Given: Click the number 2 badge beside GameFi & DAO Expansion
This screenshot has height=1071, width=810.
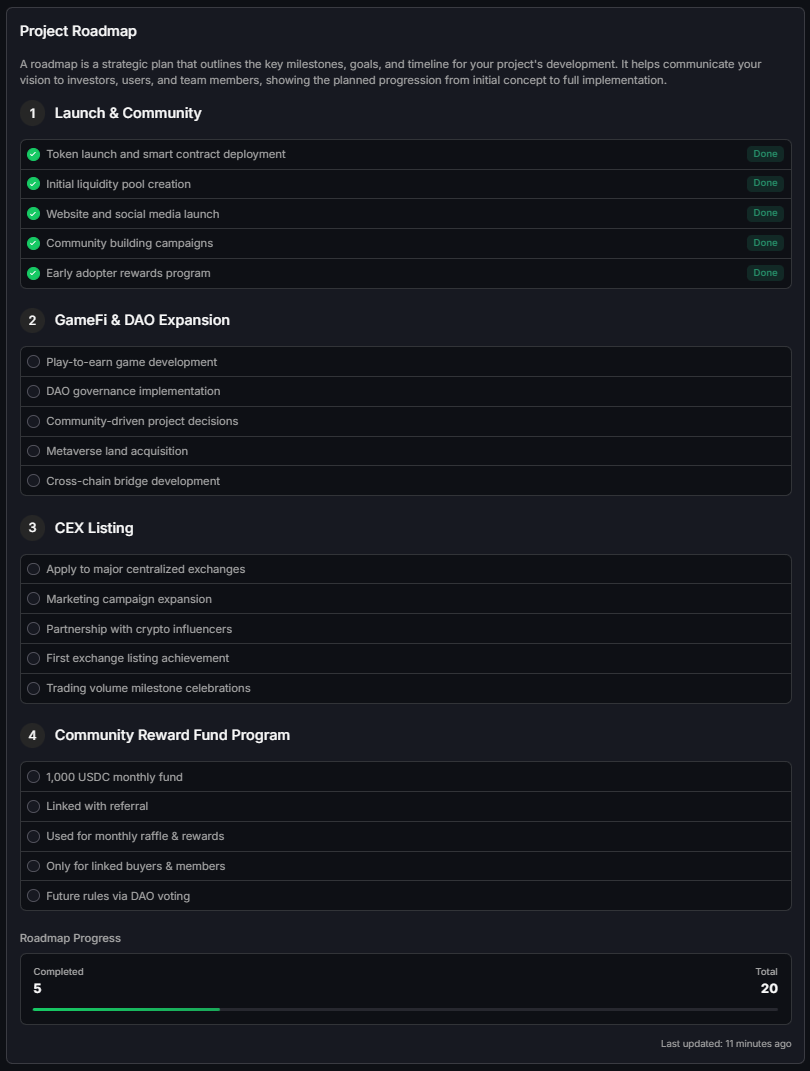Looking at the screenshot, I should (x=31, y=321).
